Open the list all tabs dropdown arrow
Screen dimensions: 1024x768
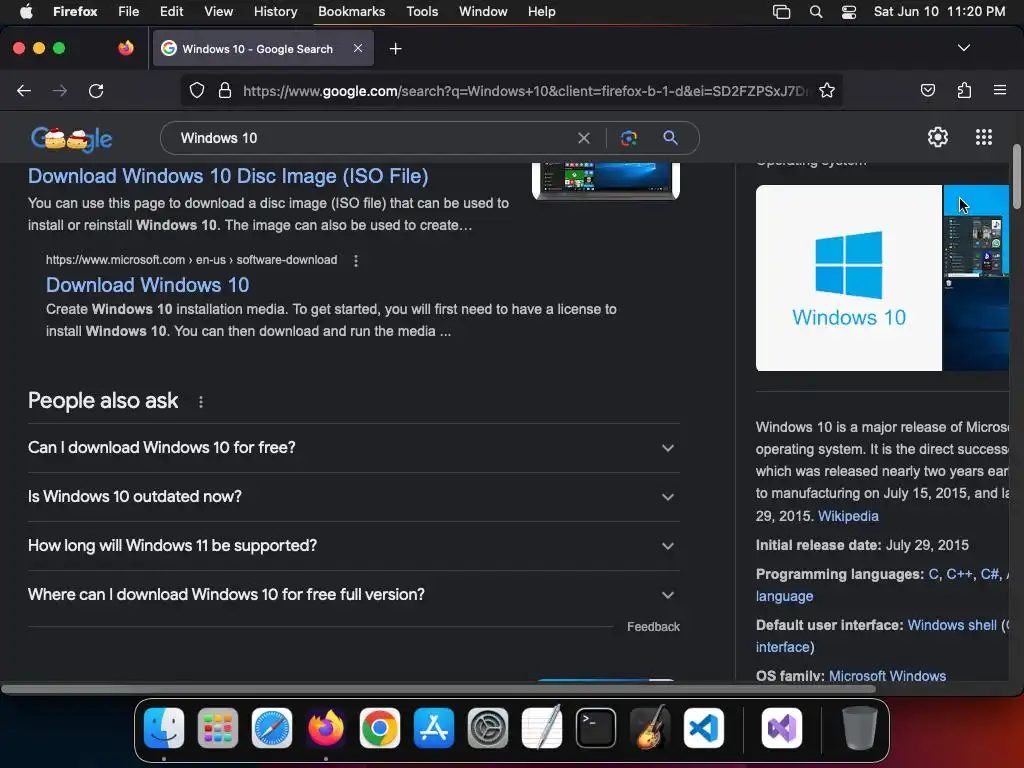[x=963, y=48]
